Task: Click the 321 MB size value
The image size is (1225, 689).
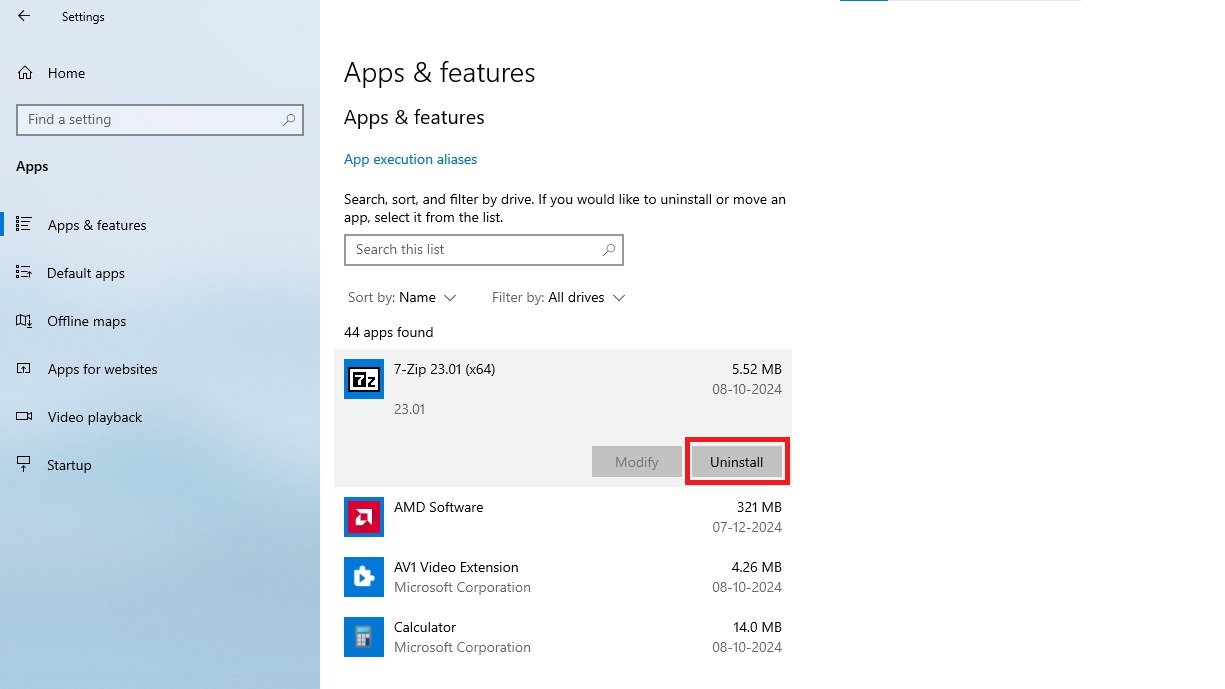Action: tap(759, 507)
